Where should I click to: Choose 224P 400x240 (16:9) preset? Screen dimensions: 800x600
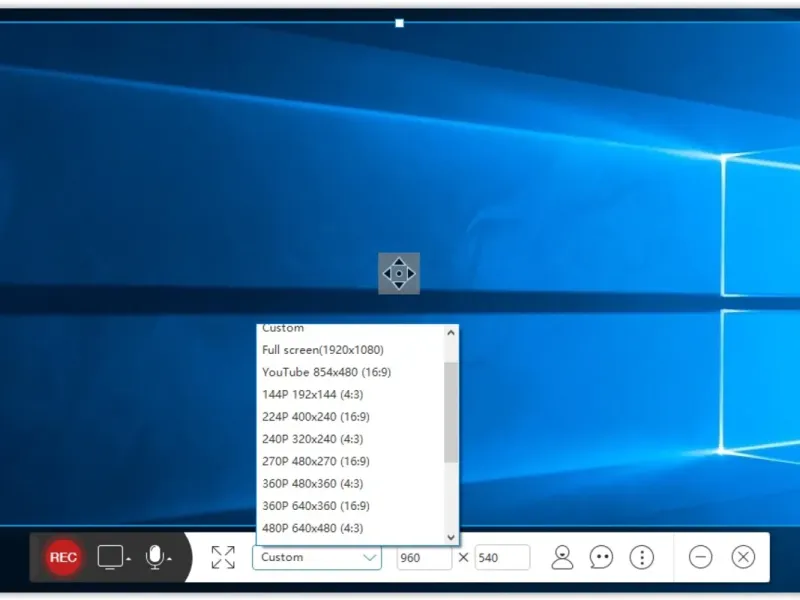click(x=351, y=417)
